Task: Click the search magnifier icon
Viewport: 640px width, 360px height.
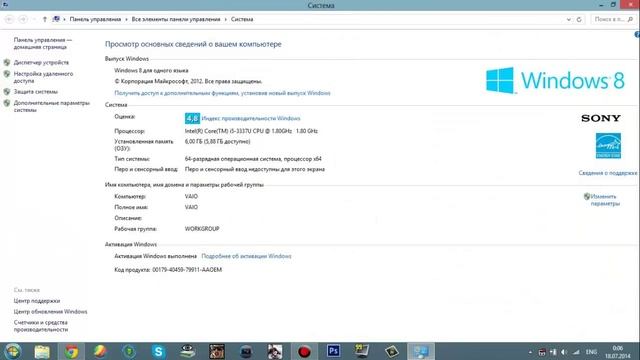Action: click(x=630, y=19)
